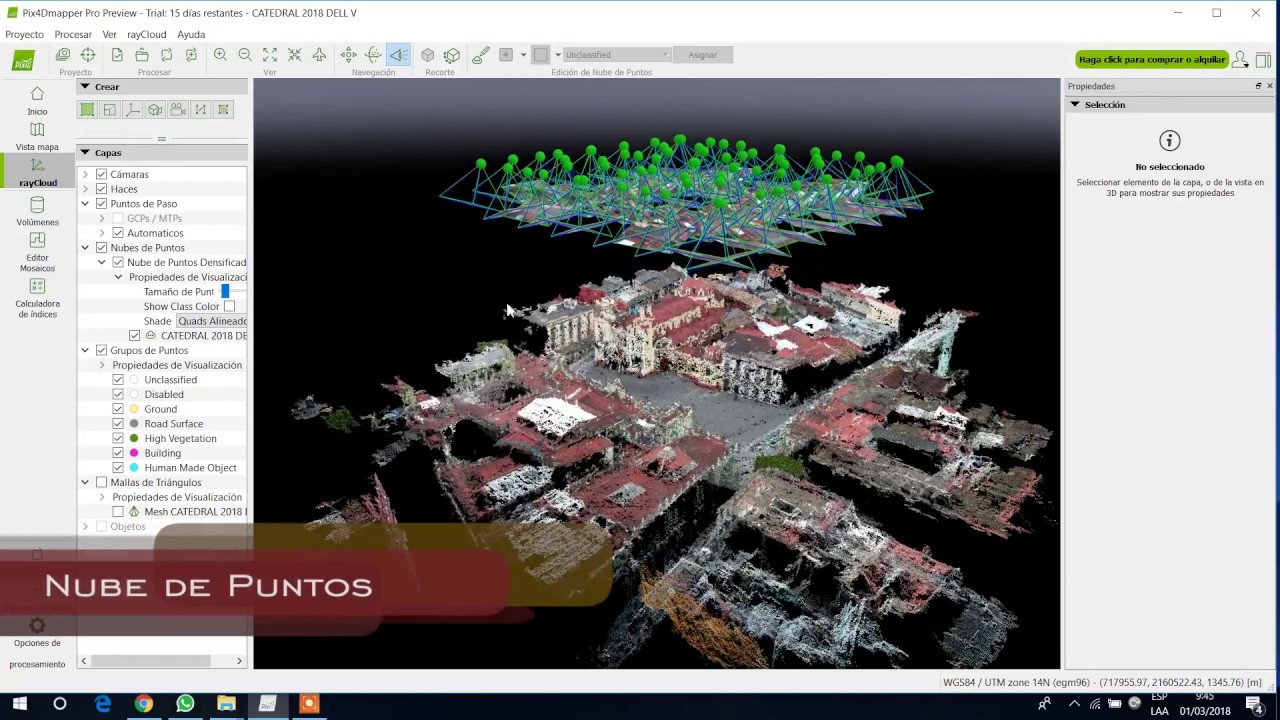Open the Volúmenes view
The width and height of the screenshot is (1280, 720).
coord(37,212)
